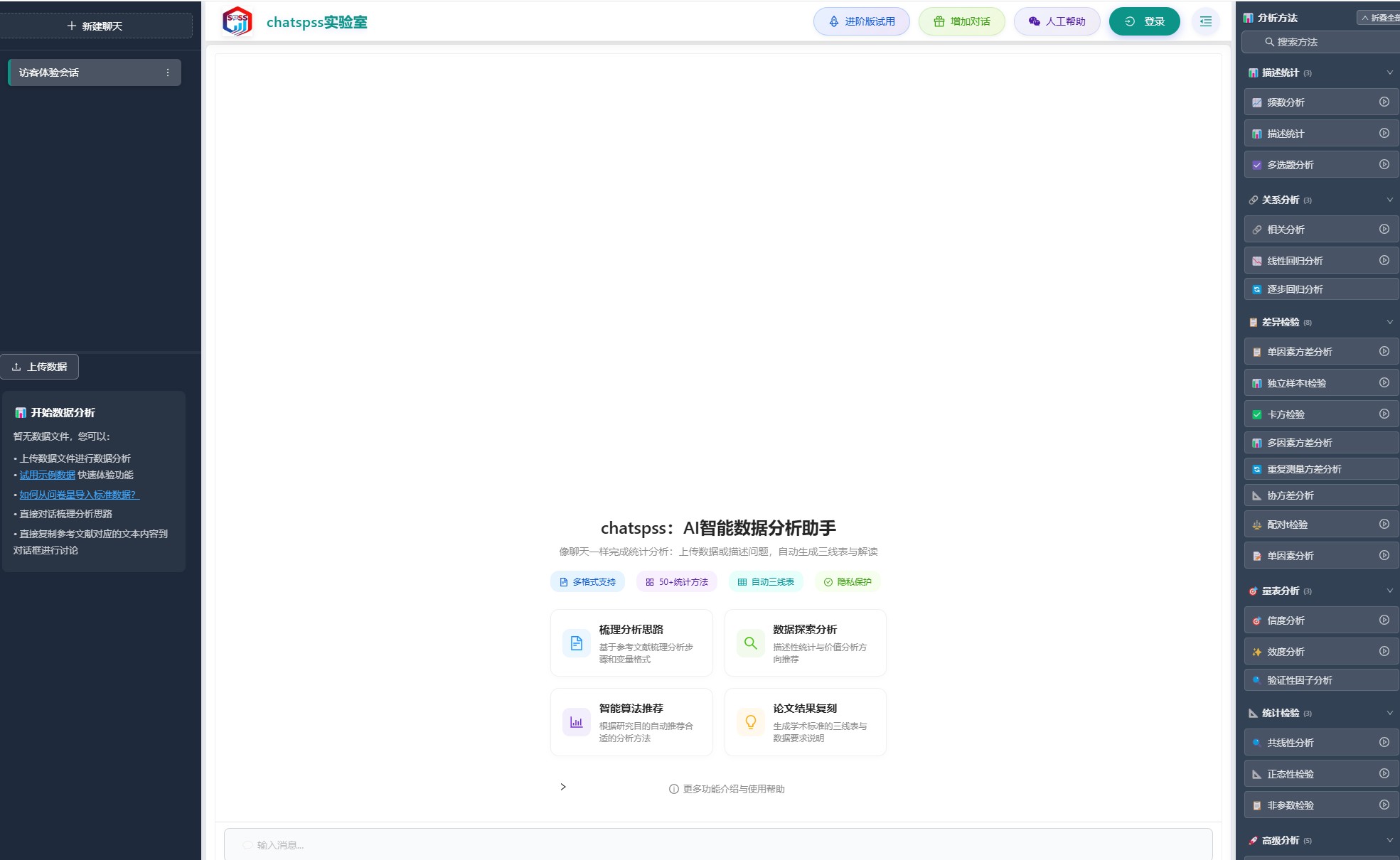Click the 上传数据 button
Screen dimensions: 1400x860
point(40,367)
